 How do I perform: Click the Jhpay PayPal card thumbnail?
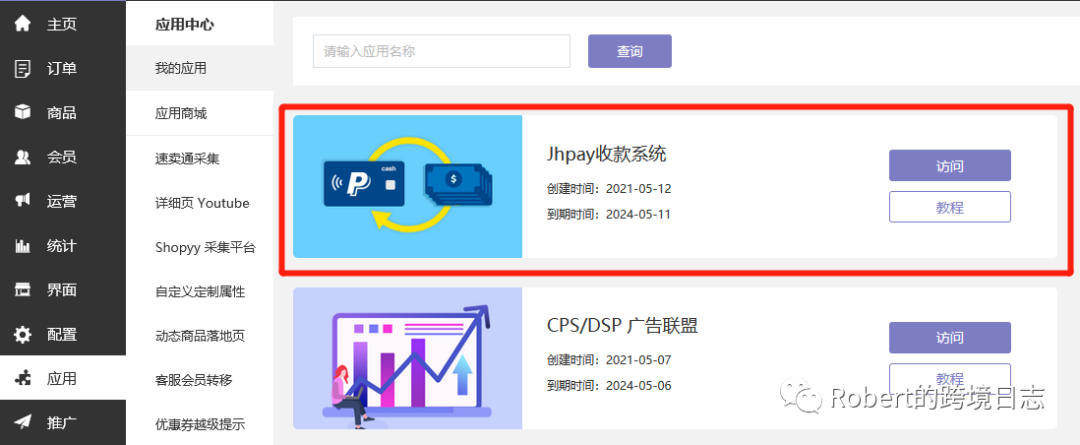[x=408, y=186]
